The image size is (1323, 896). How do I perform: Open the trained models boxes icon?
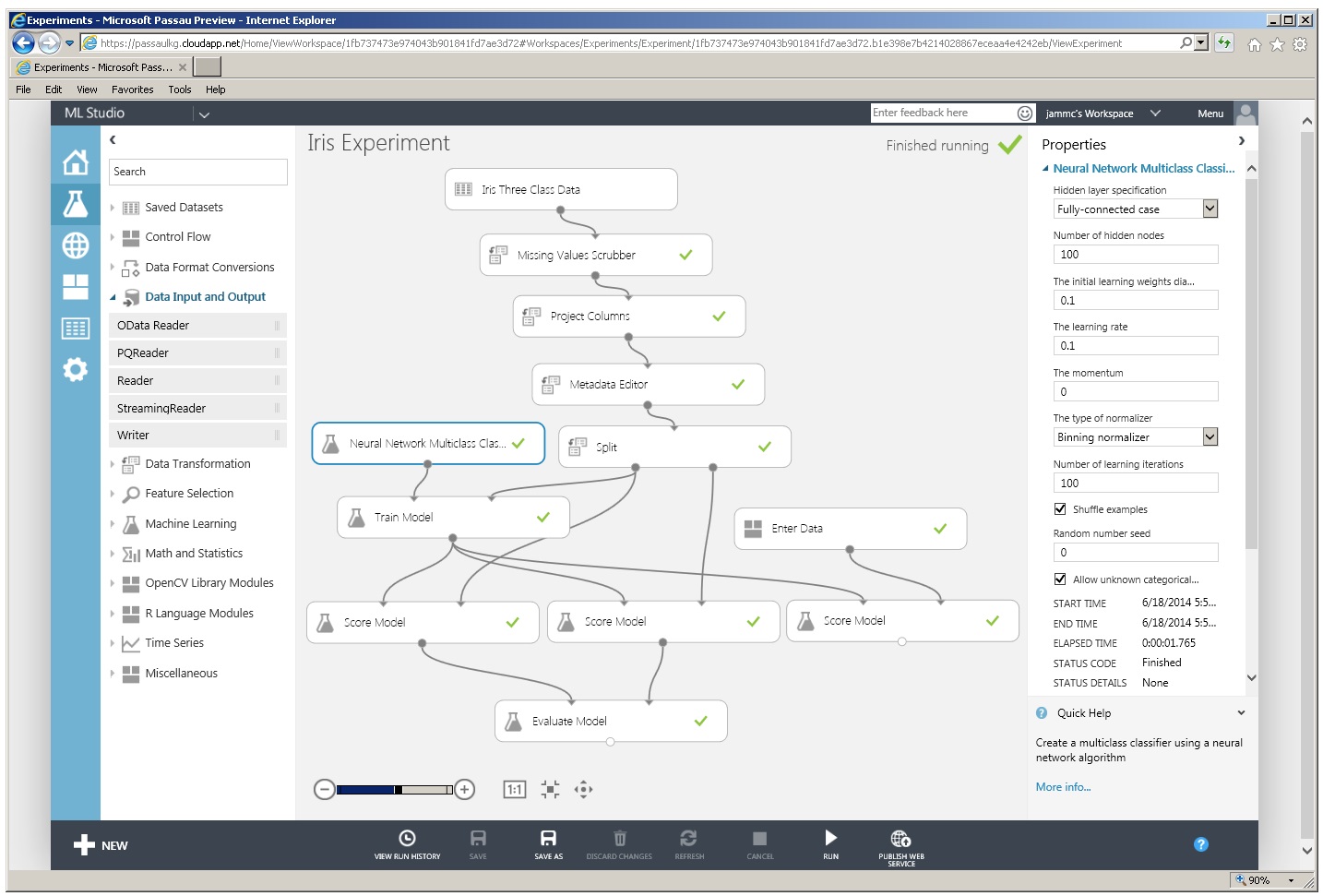point(76,287)
